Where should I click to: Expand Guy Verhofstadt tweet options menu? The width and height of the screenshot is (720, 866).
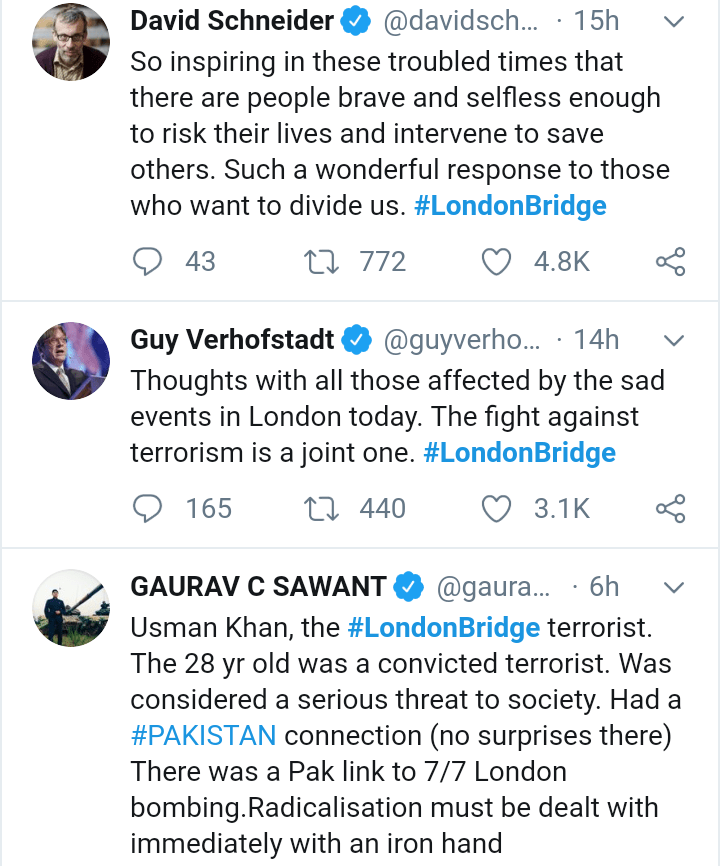click(675, 341)
